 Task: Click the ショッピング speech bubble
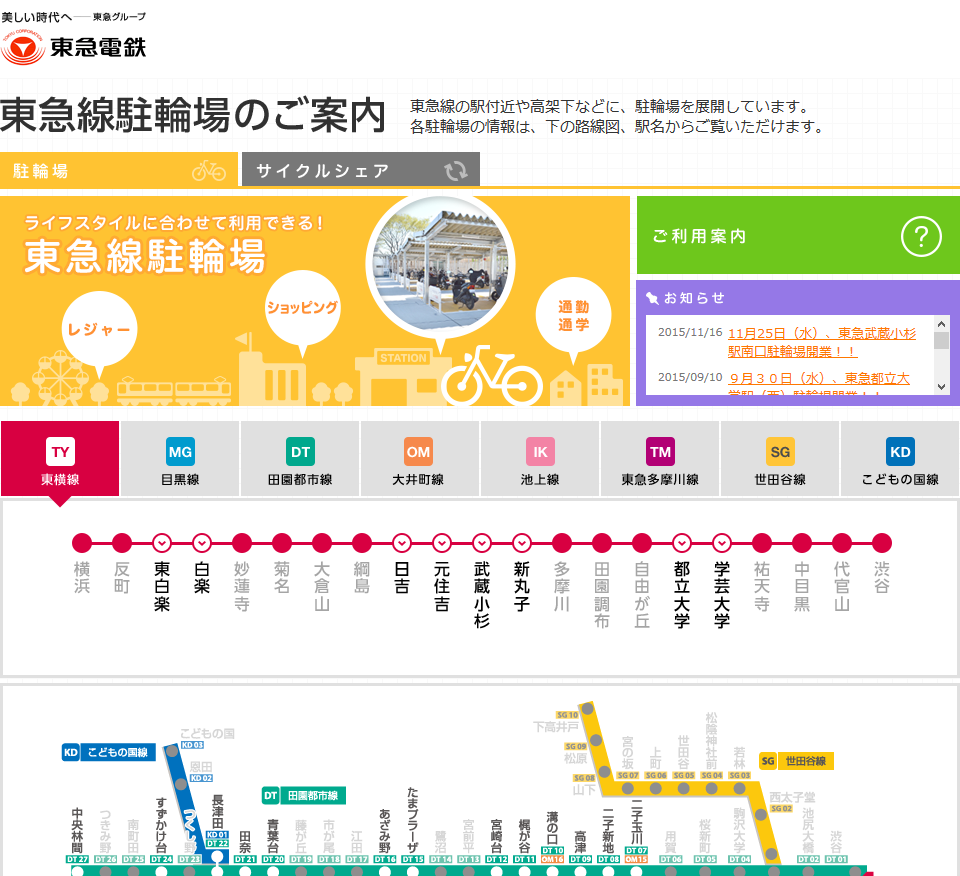tap(302, 307)
